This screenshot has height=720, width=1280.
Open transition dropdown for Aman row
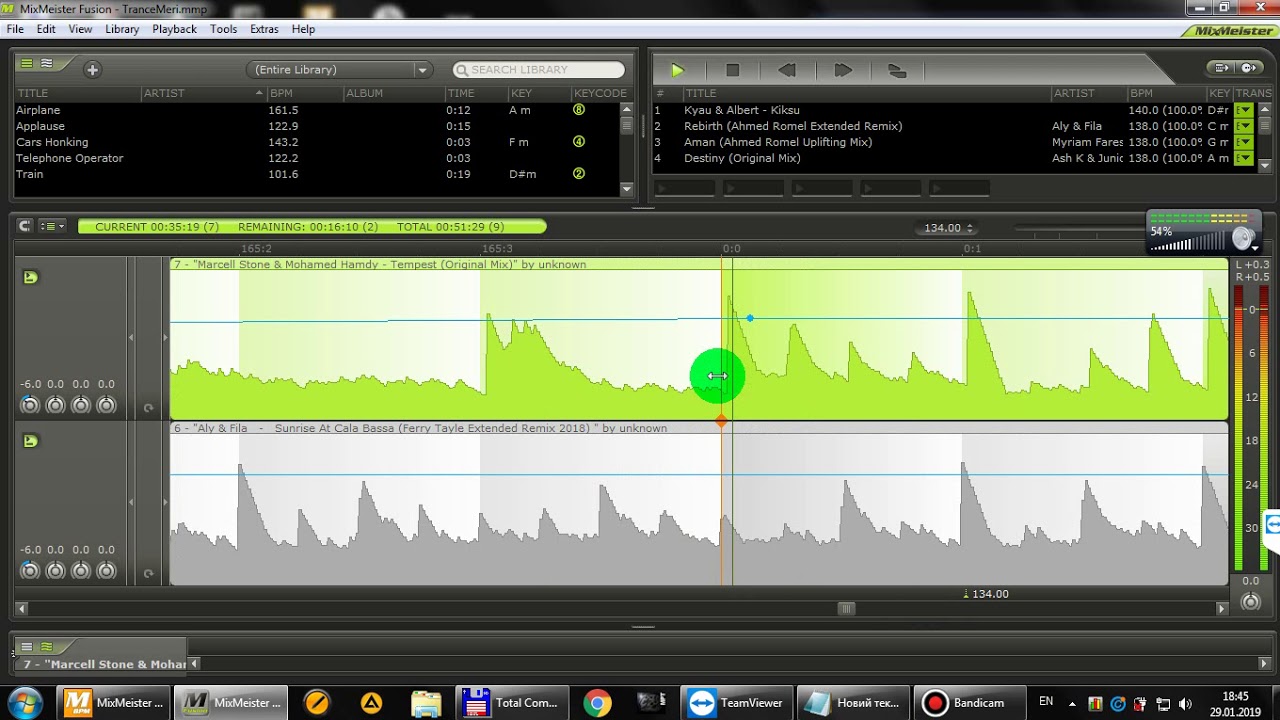coord(1244,142)
